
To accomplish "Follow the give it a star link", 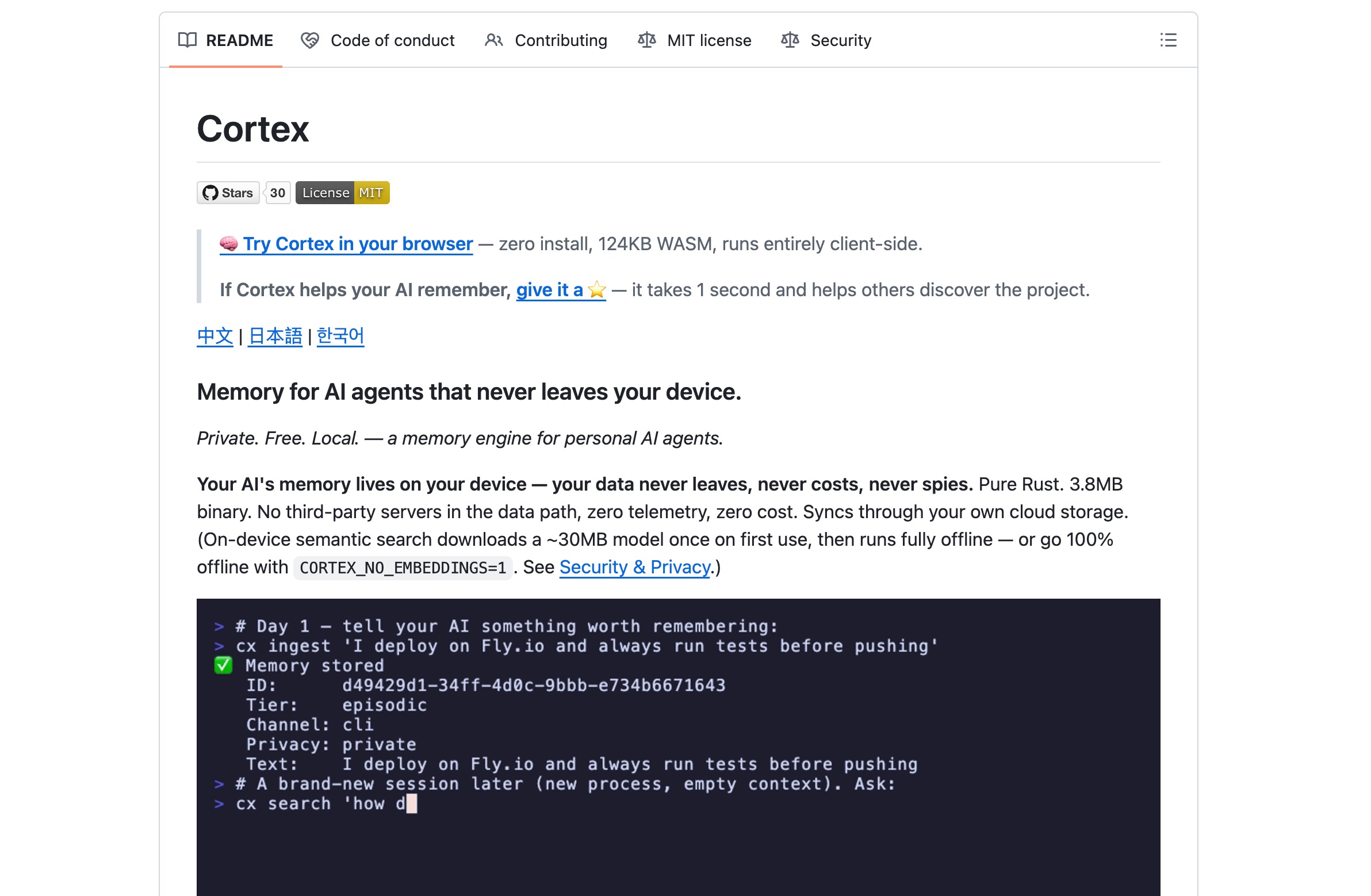I will coord(561,290).
